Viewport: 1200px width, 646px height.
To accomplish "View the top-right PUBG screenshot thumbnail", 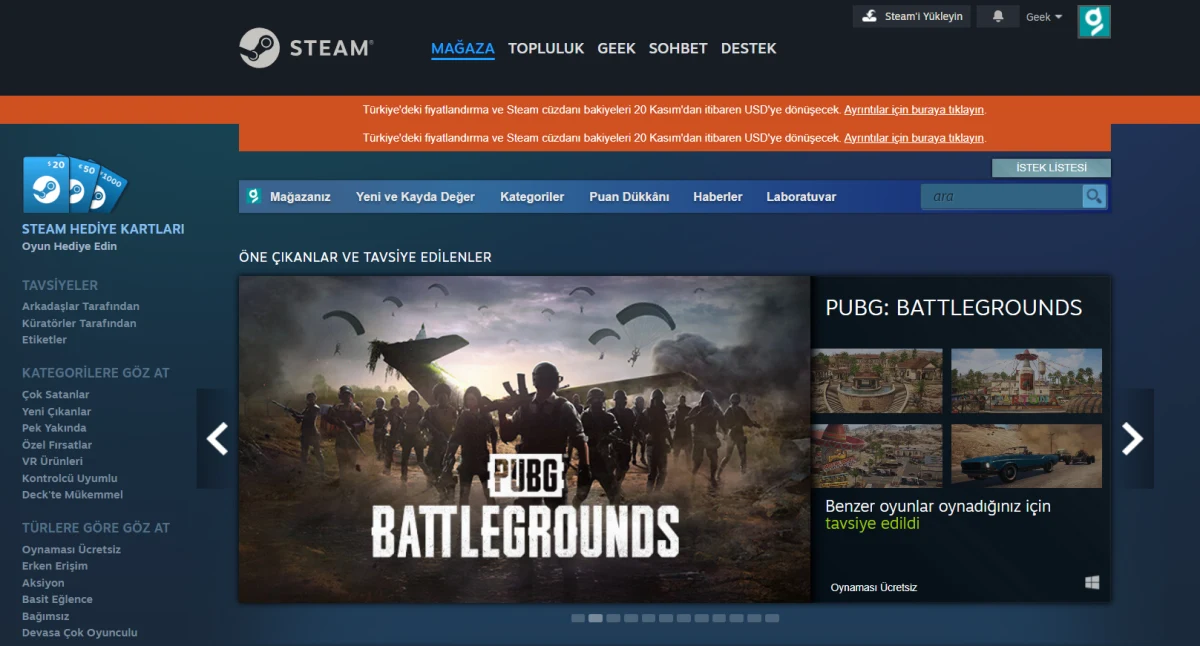I will pyautogui.click(x=1026, y=381).
